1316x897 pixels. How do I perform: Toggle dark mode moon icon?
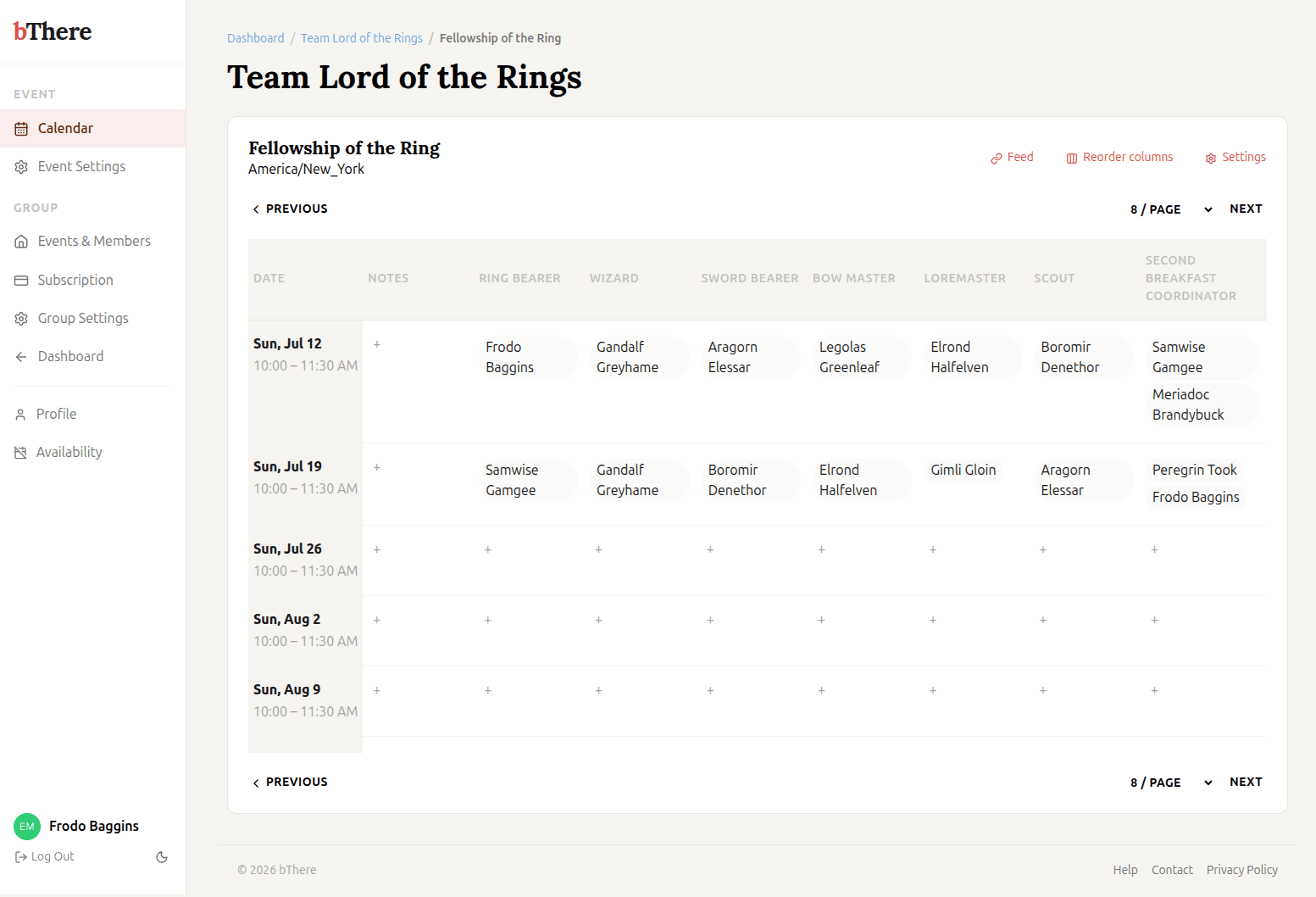tap(162, 857)
